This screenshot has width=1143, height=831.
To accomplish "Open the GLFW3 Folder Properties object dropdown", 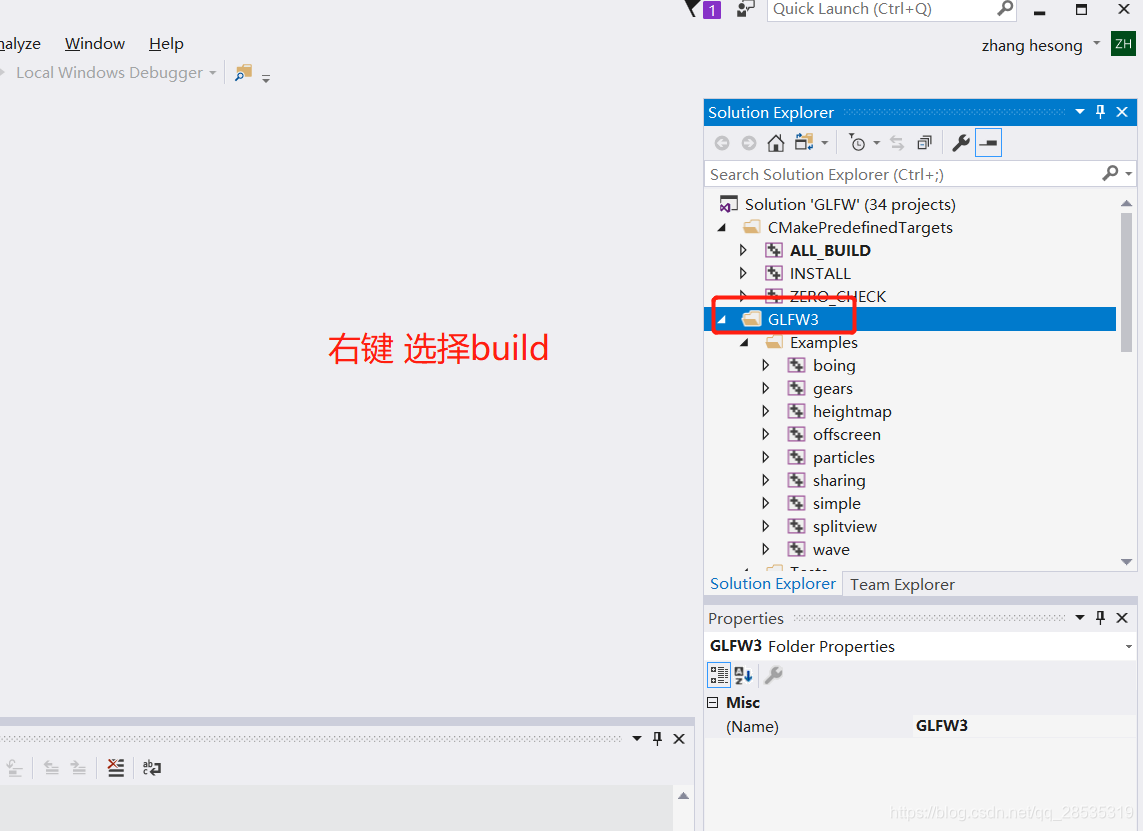I will tap(1128, 647).
